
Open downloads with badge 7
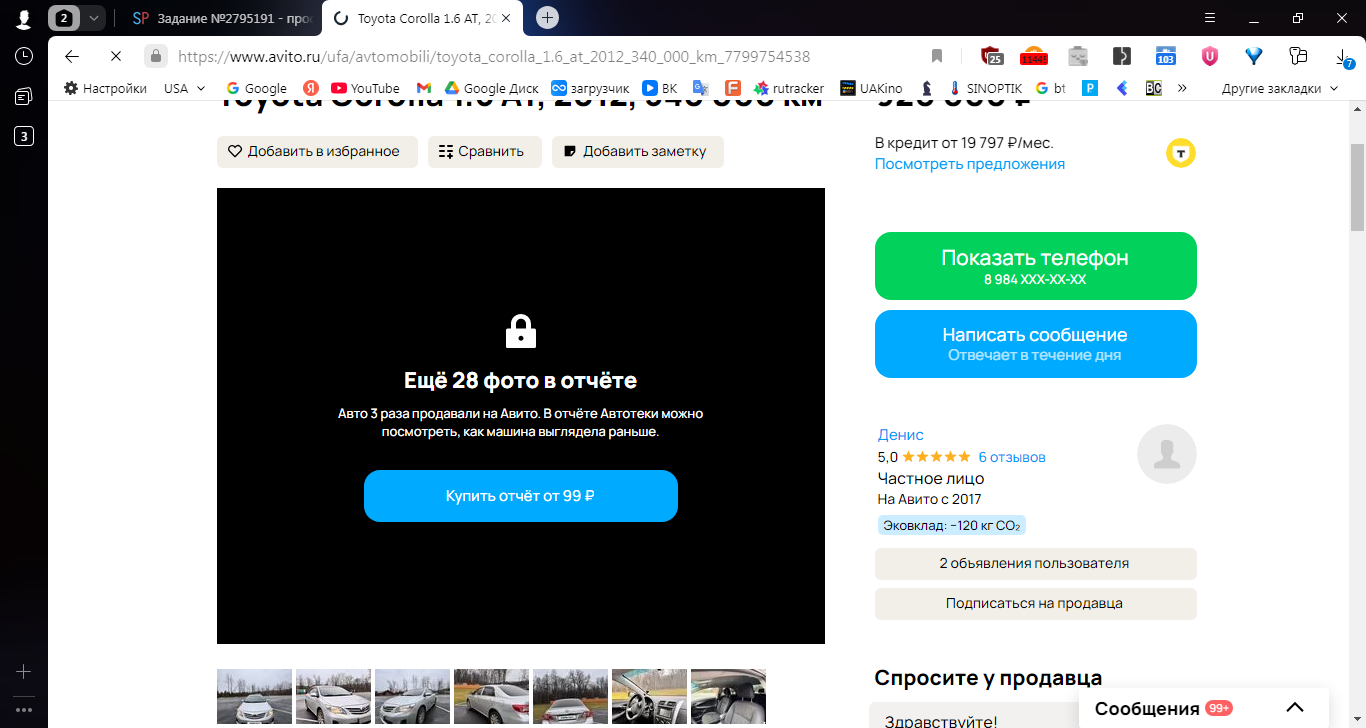click(x=1344, y=58)
